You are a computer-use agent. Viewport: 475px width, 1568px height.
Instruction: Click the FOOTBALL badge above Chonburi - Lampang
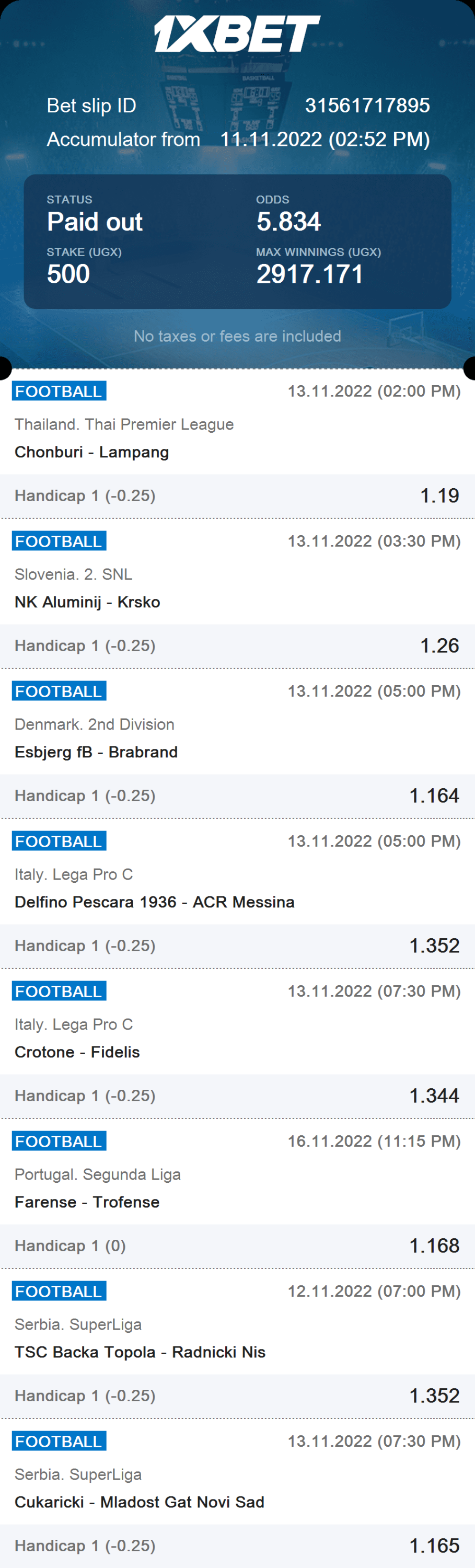click(59, 391)
